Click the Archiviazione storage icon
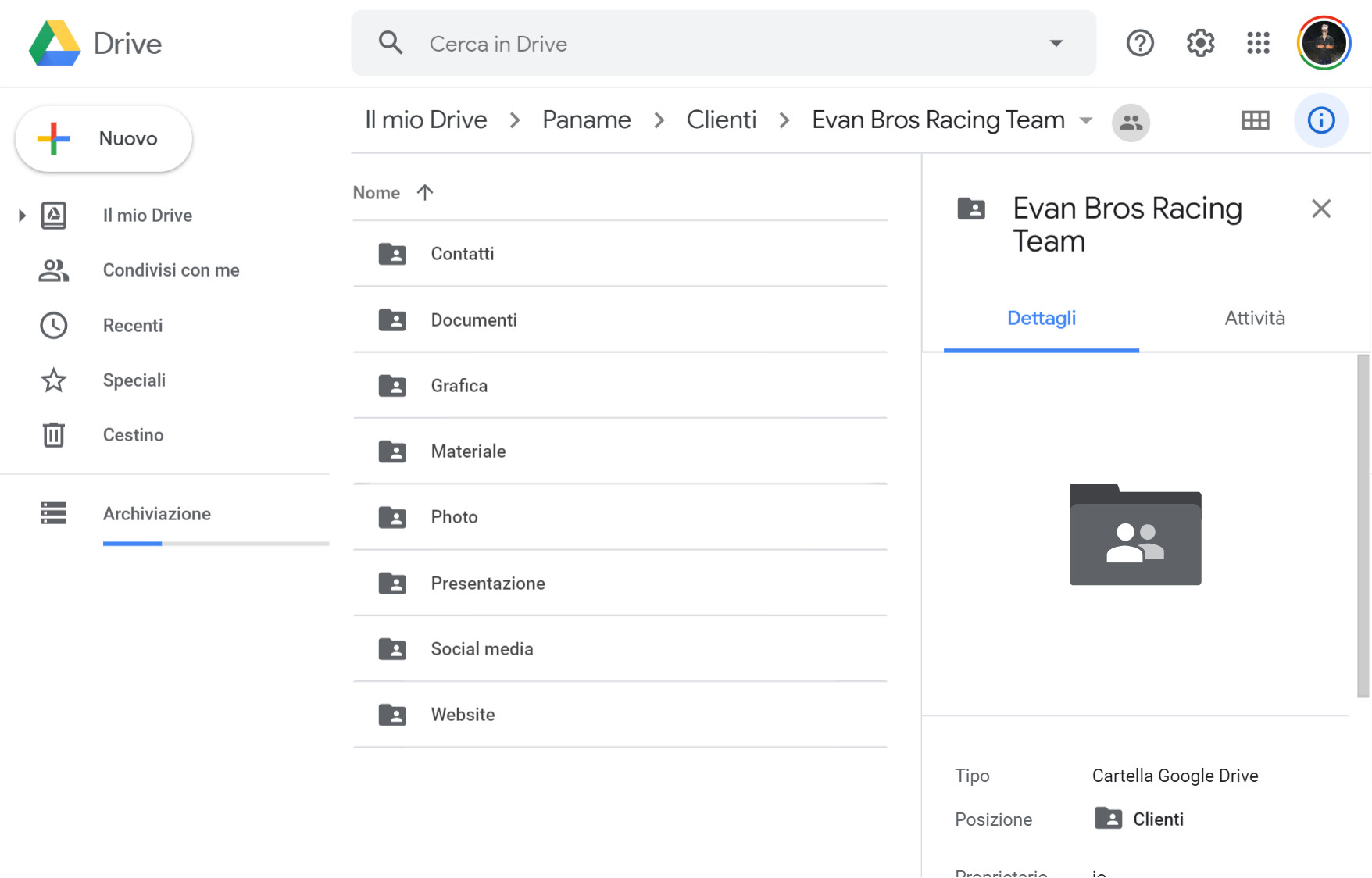This screenshot has height=878, width=1372. (53, 513)
